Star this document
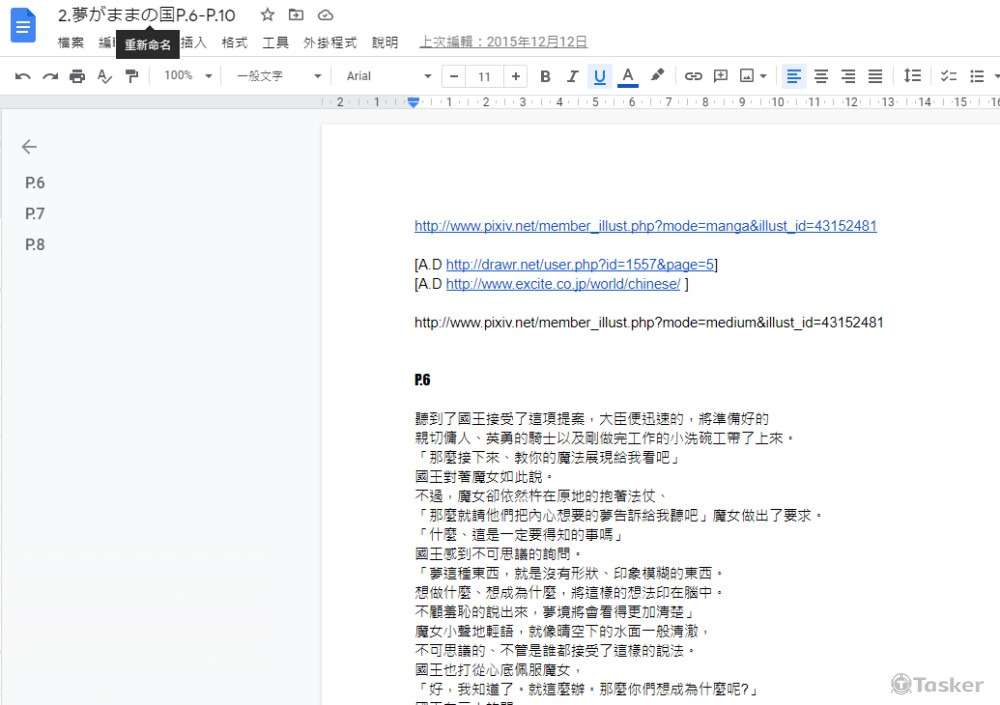1000x705 pixels. coord(267,15)
